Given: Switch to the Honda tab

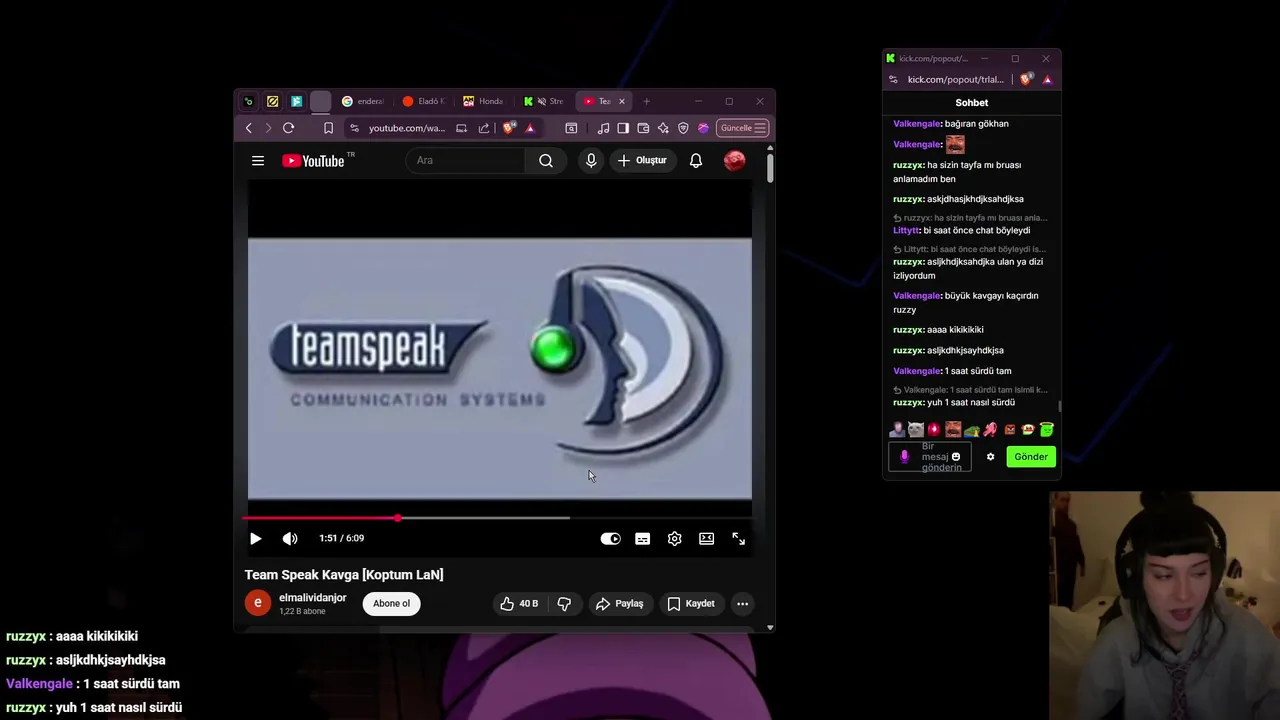Looking at the screenshot, I should coord(484,101).
